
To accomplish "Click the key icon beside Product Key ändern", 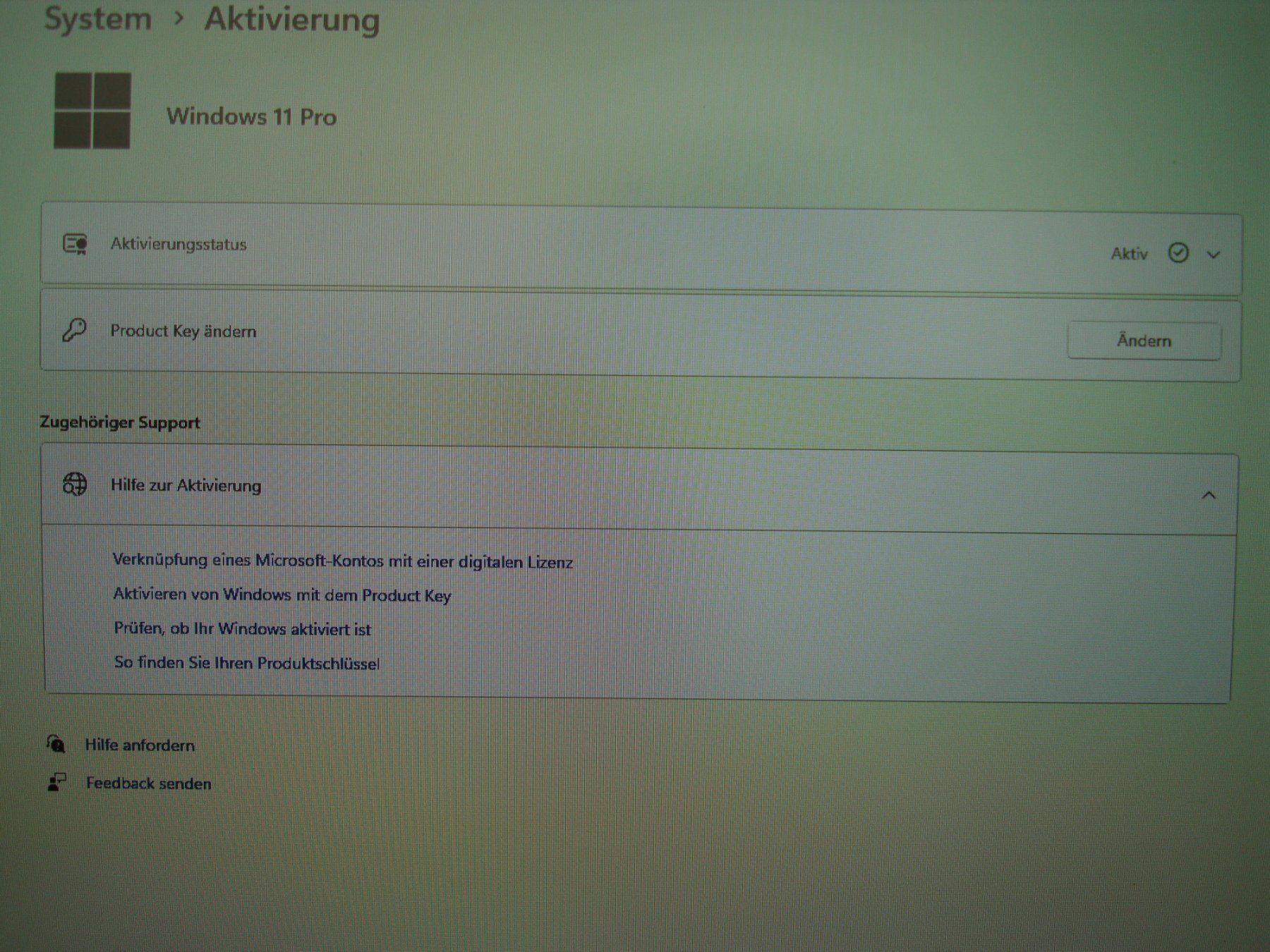I will click(x=74, y=330).
